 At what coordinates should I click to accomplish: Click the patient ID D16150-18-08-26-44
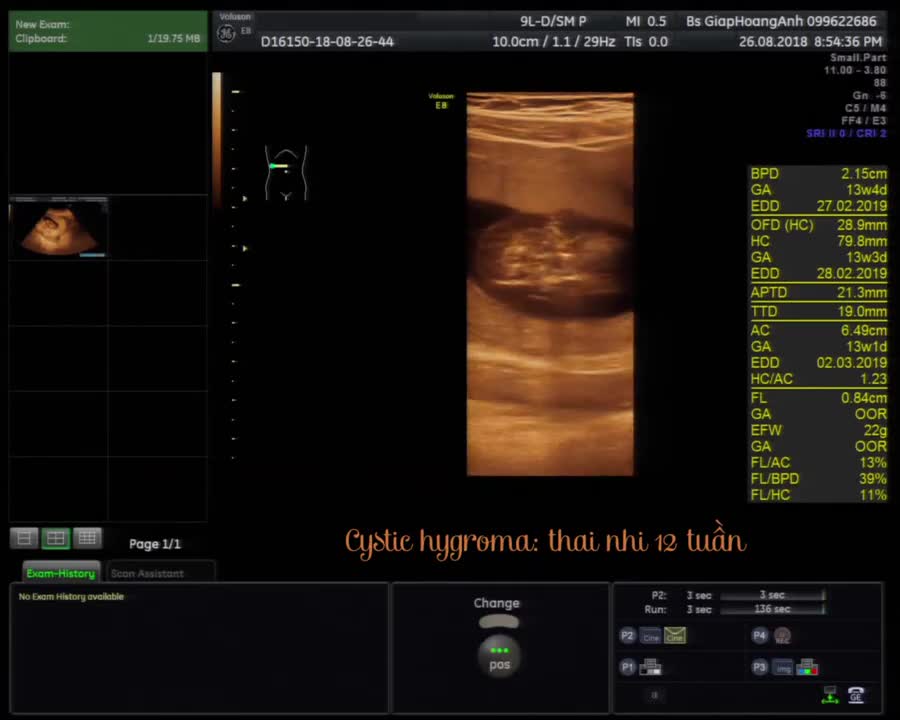(327, 42)
